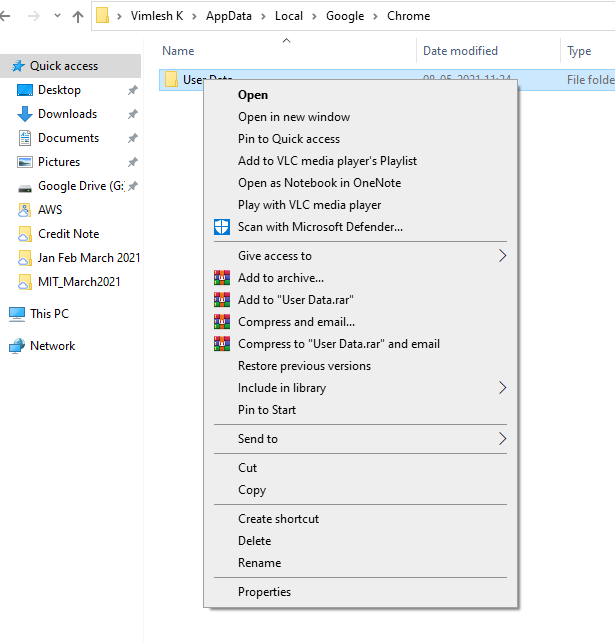615x643 pixels.
Task: Open Jan Feb March 2021 folder
Action: (89, 258)
